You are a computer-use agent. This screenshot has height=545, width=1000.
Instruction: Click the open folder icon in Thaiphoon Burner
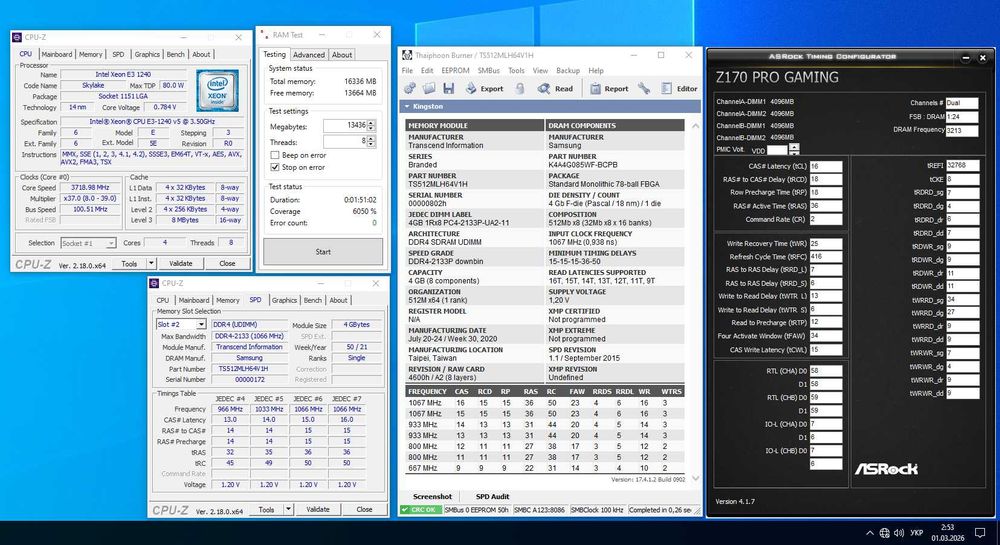point(429,89)
